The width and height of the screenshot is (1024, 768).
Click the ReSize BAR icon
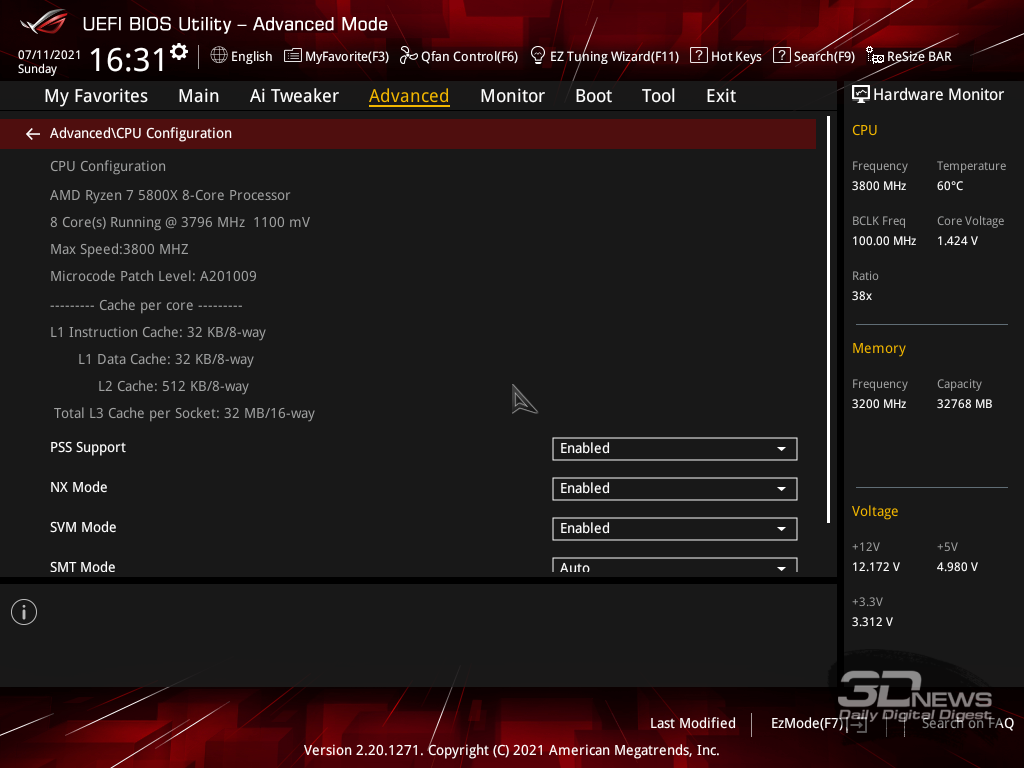click(874, 56)
